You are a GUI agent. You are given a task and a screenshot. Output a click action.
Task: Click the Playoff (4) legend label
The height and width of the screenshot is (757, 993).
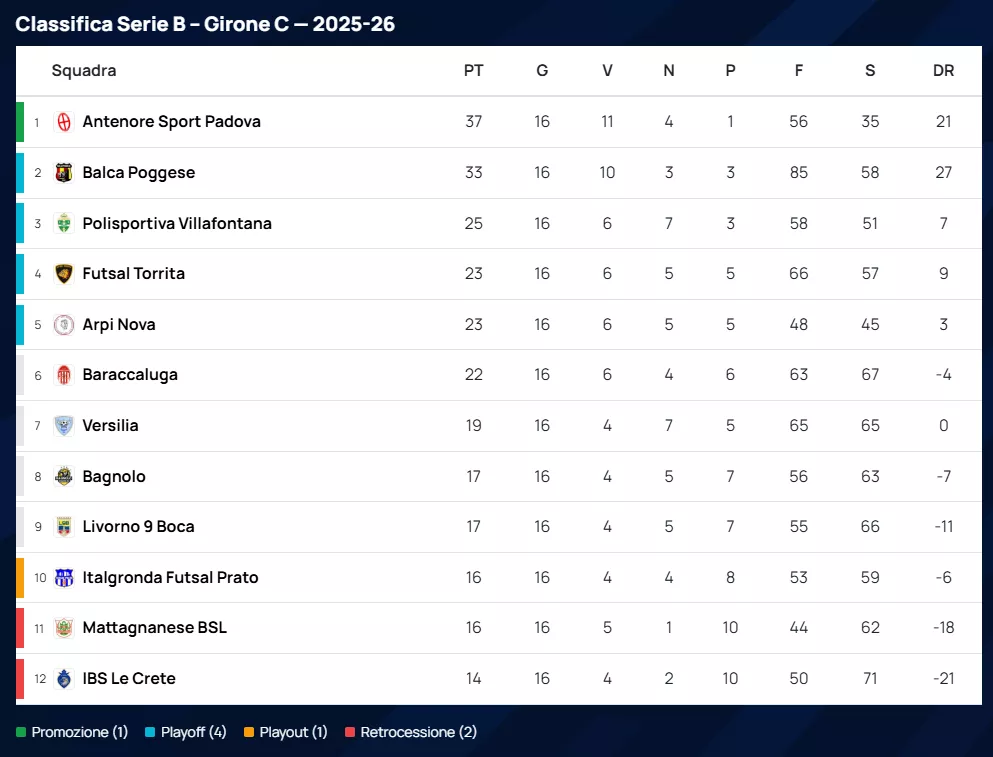(x=196, y=733)
